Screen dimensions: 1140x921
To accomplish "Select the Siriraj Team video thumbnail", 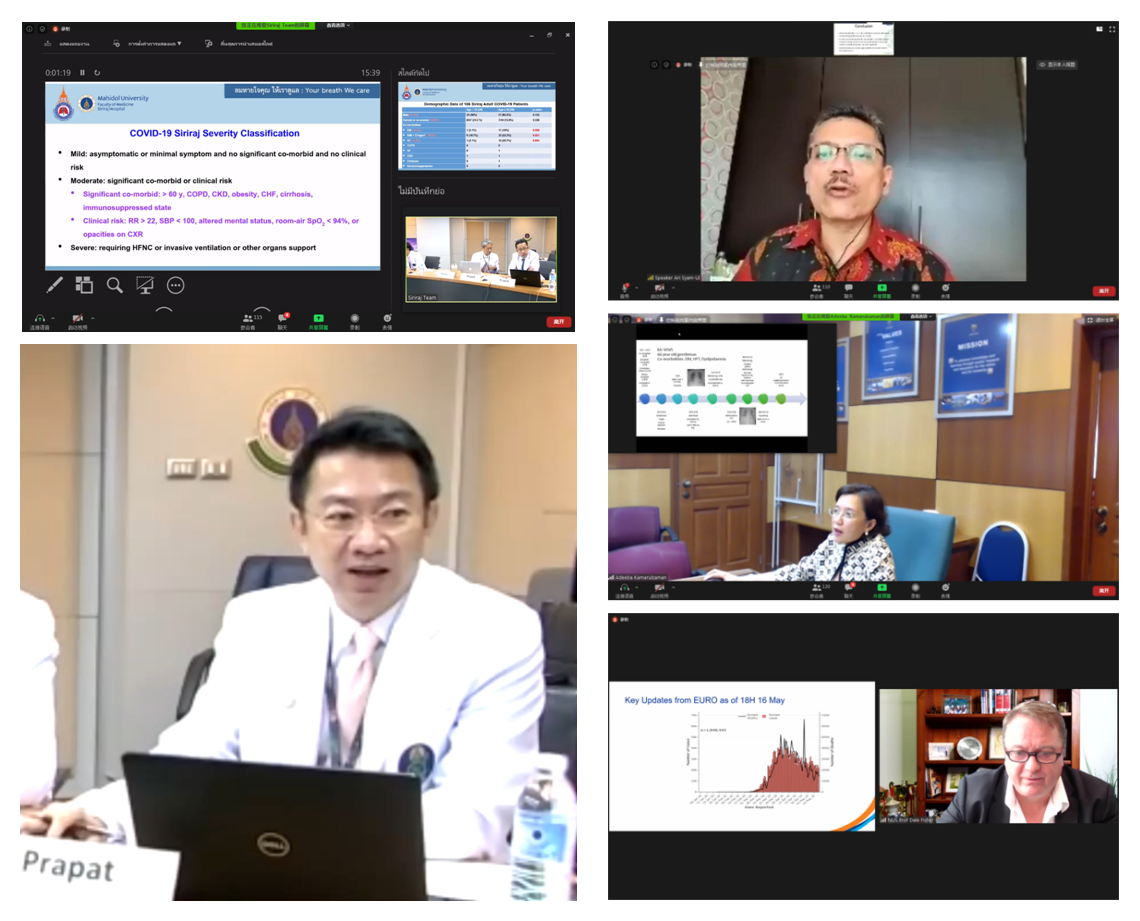I will click(481, 259).
